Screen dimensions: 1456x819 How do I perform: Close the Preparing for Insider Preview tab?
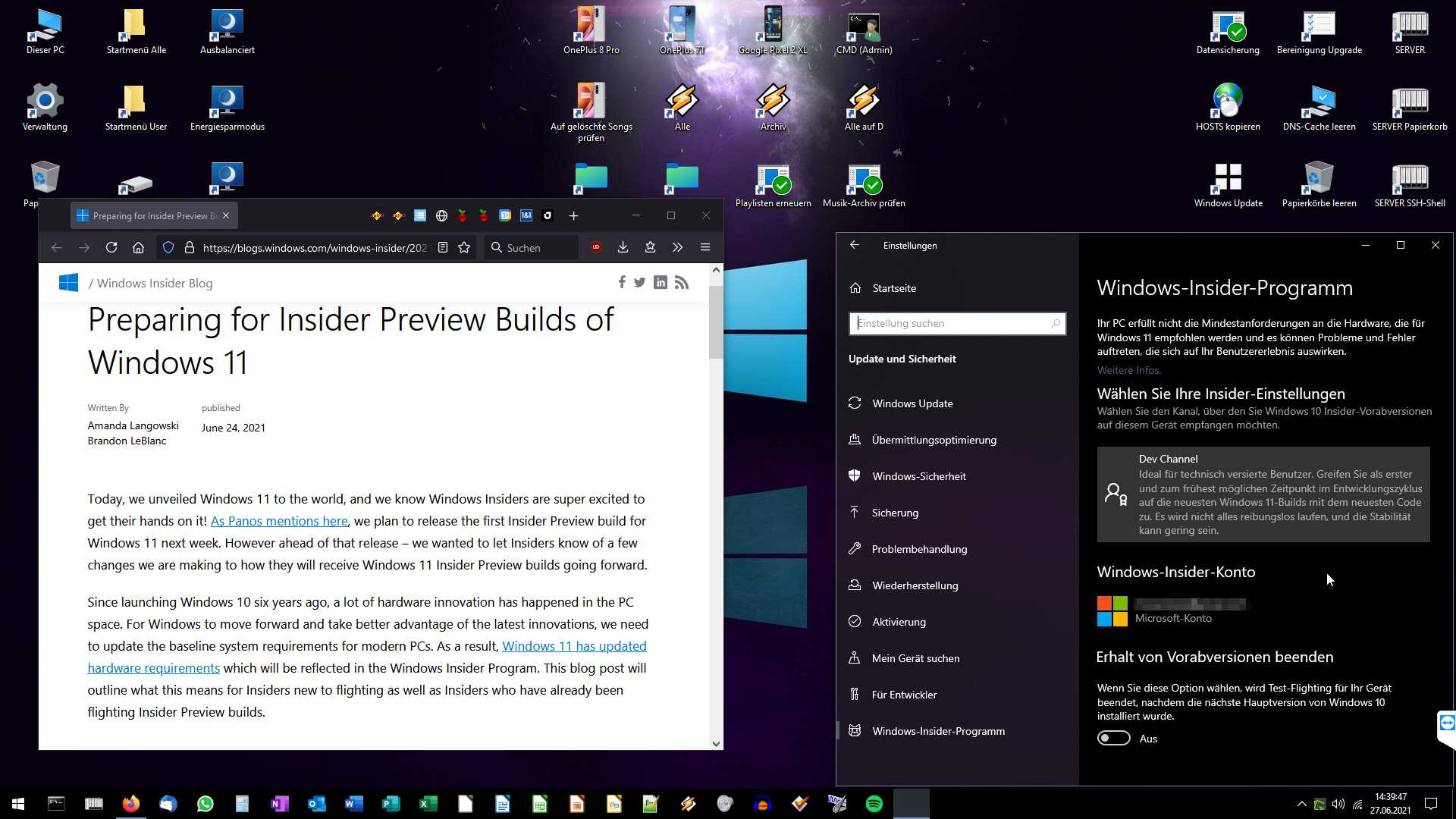(226, 216)
